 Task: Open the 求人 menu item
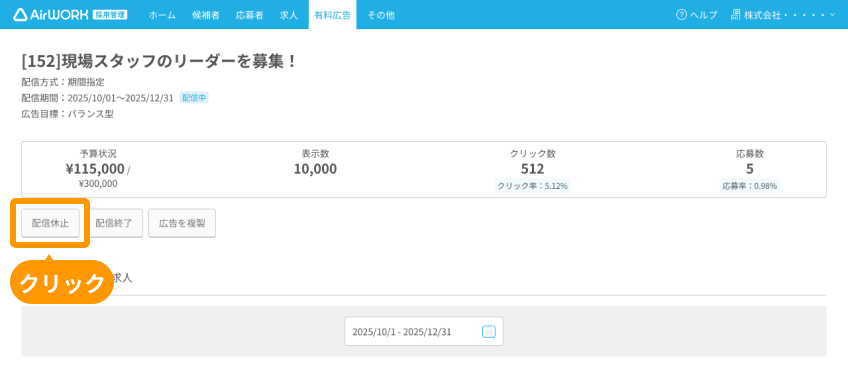289,15
